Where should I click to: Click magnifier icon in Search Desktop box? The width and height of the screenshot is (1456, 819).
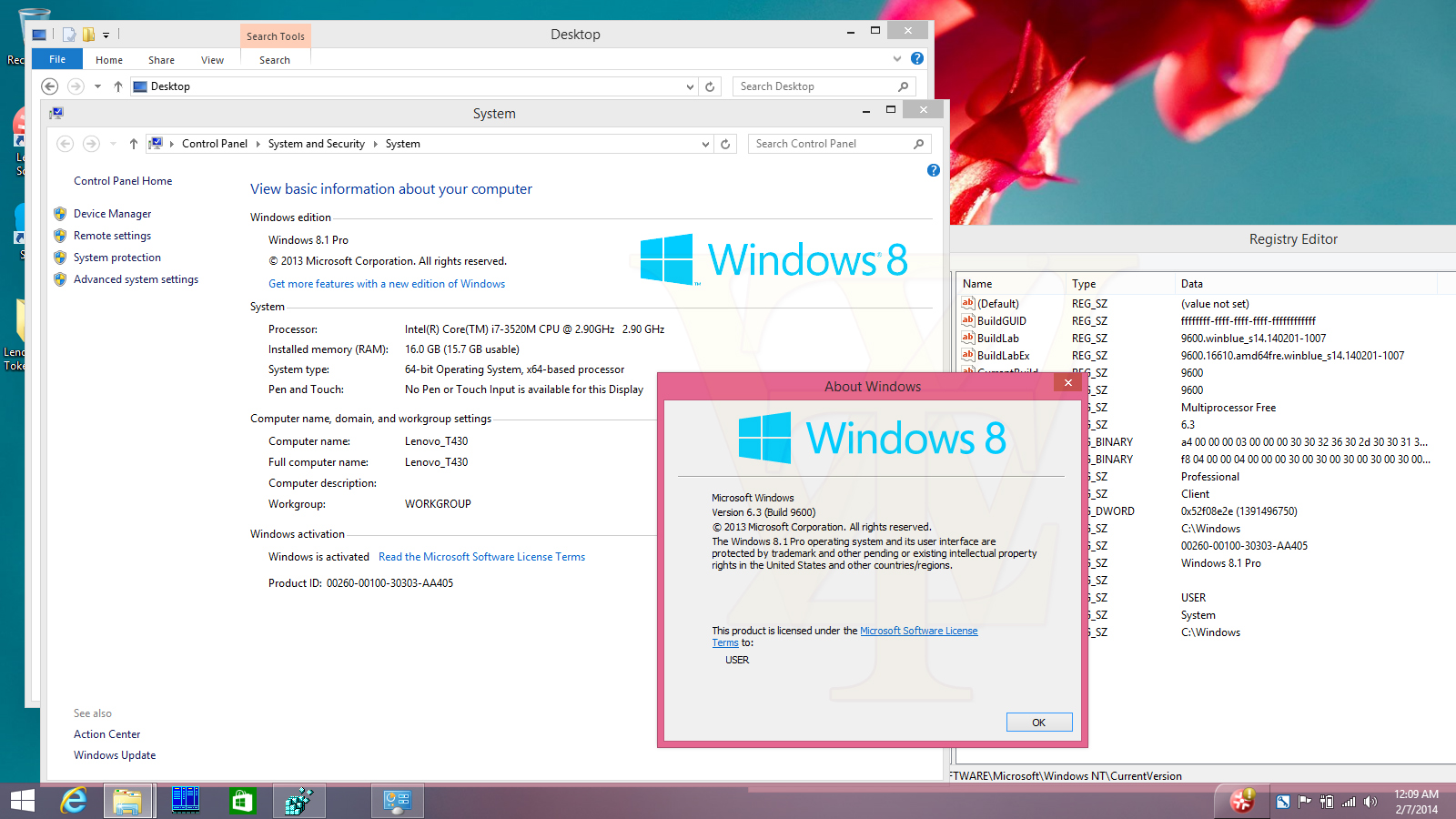(904, 86)
